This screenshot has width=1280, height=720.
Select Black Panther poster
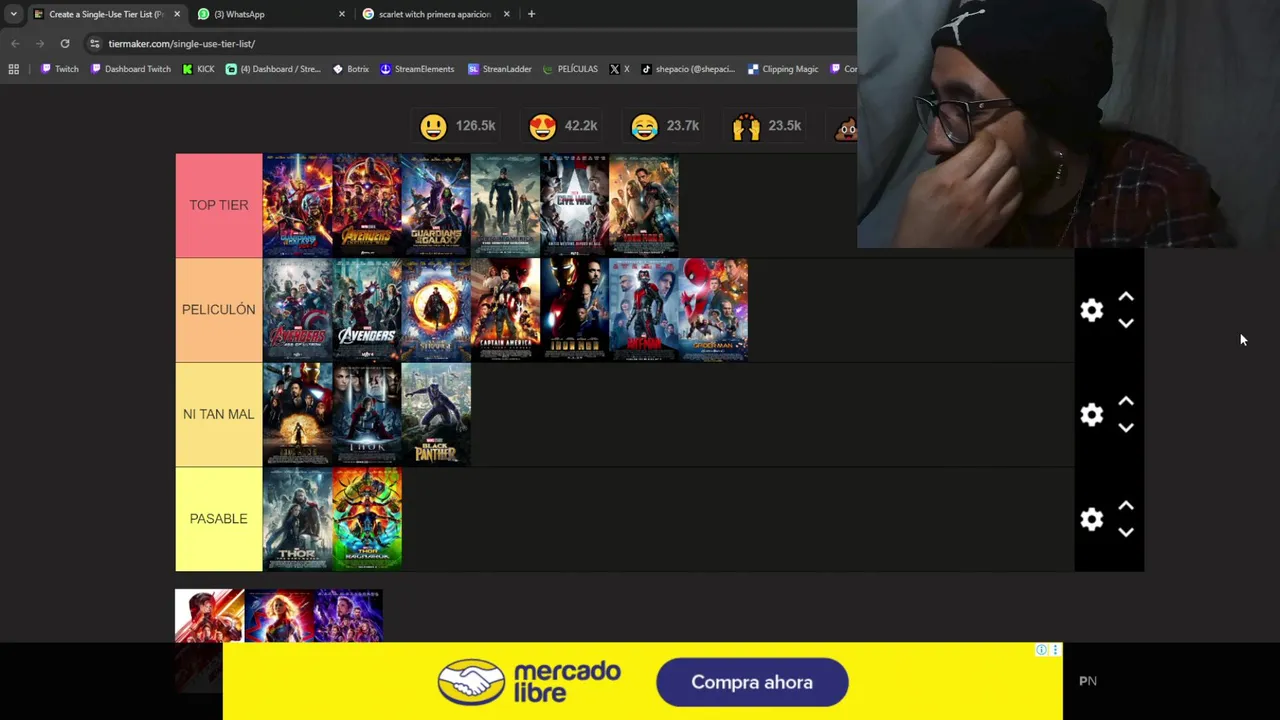(x=436, y=414)
